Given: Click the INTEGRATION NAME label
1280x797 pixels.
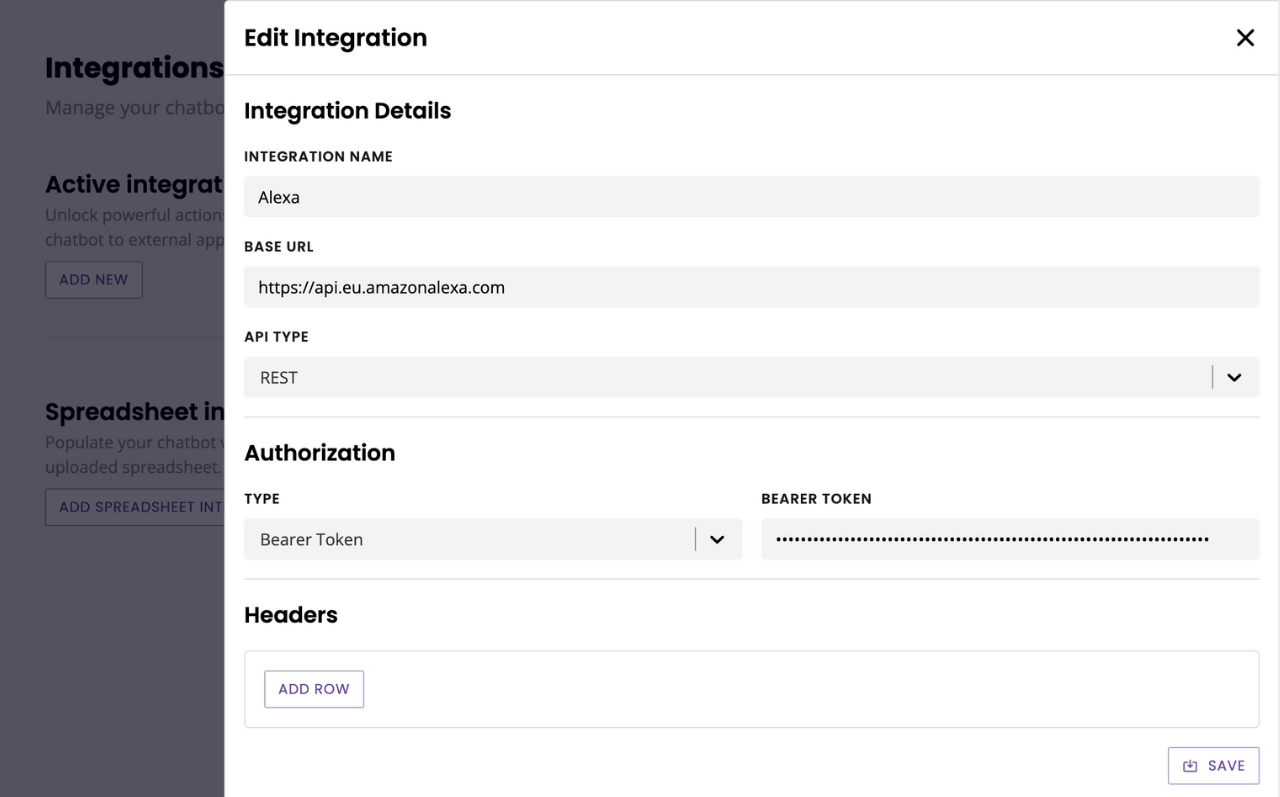Looking at the screenshot, I should (318, 157).
